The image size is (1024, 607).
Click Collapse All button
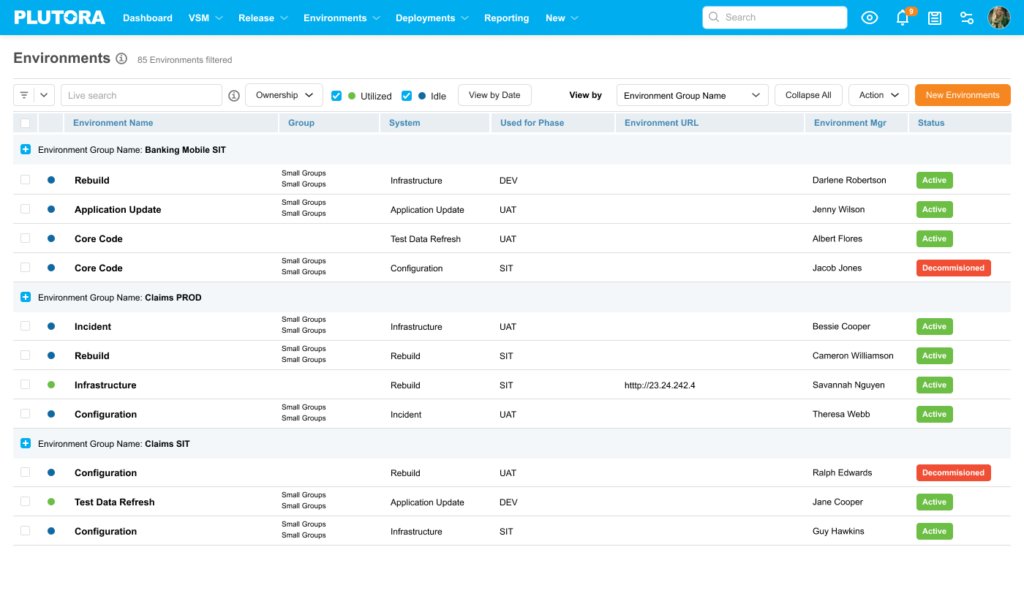tap(808, 95)
